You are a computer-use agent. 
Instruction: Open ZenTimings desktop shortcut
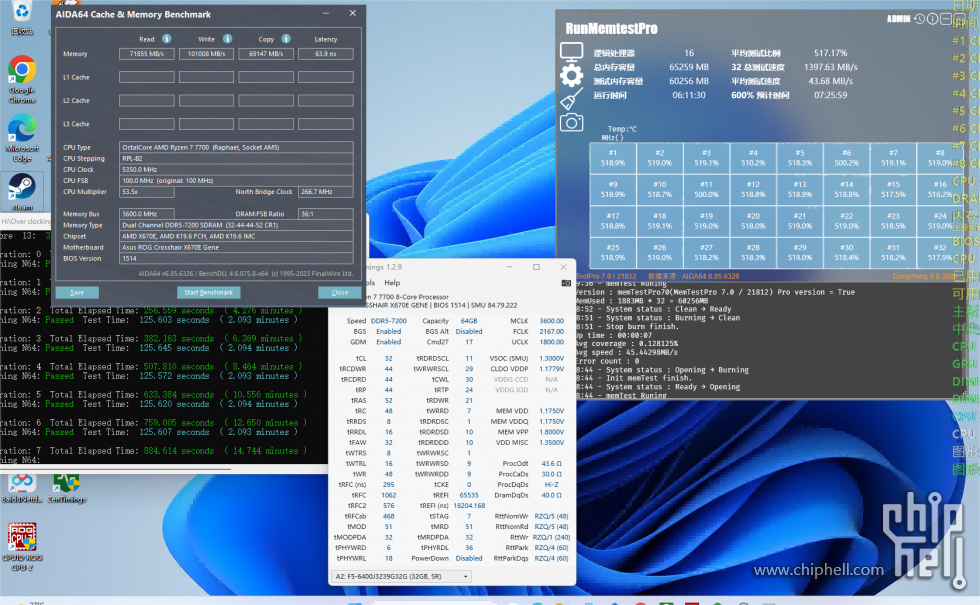[x=66, y=489]
